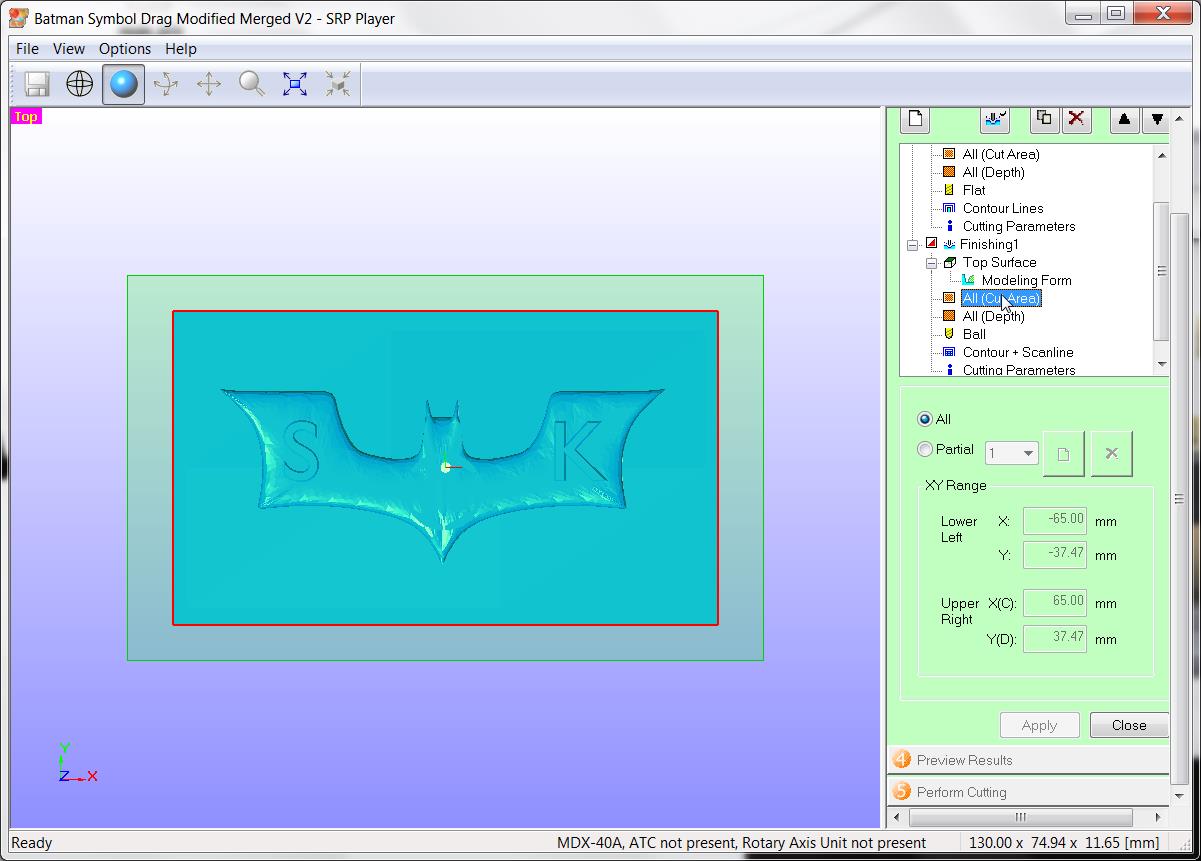This screenshot has height=861, width=1201.
Task: Click the step 4 Preview Results icon
Action: [x=902, y=760]
